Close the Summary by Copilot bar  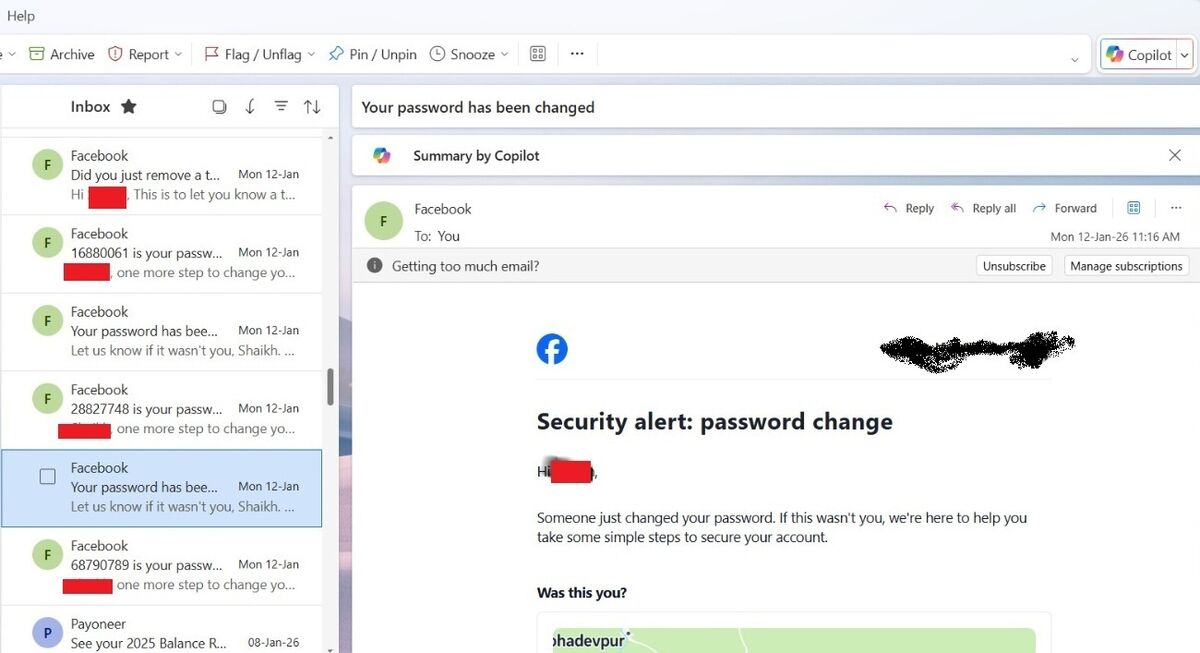1175,155
